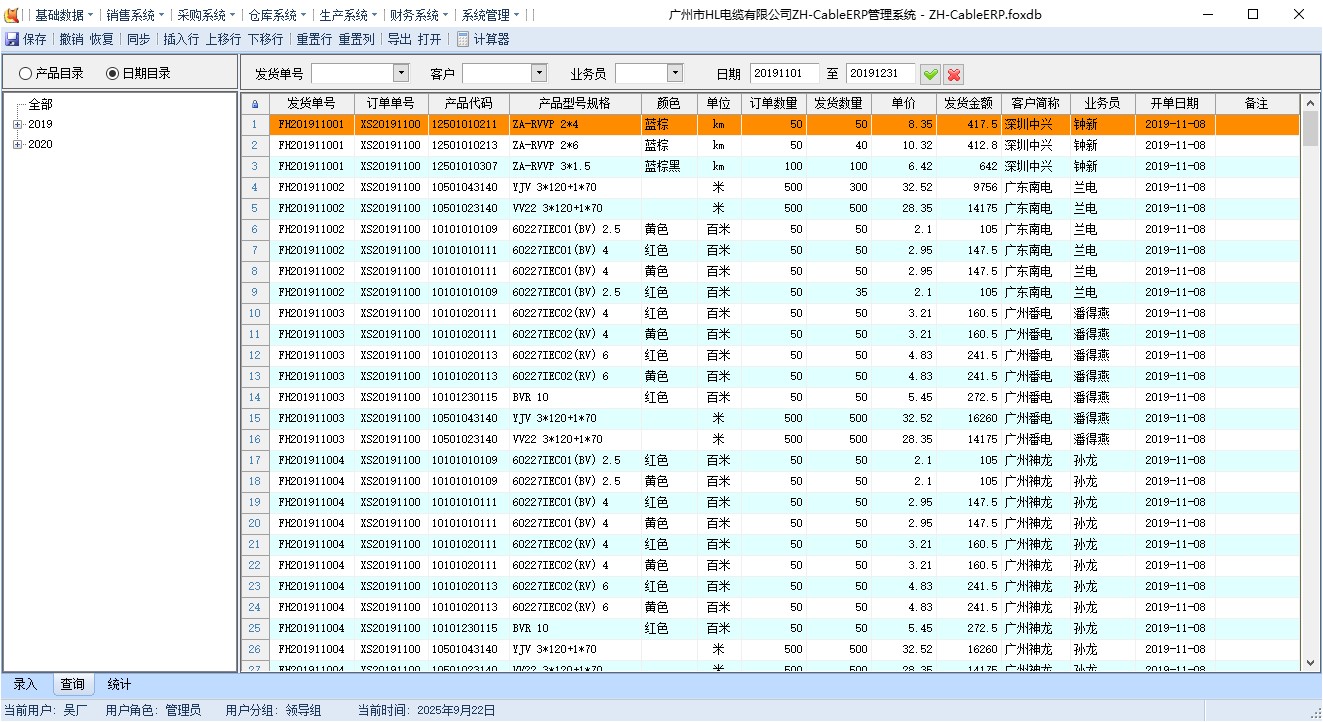Image resolution: width=1323 pixels, height=722 pixels.
Task: Click the scroll down arrow of the table
Action: (x=1310, y=662)
